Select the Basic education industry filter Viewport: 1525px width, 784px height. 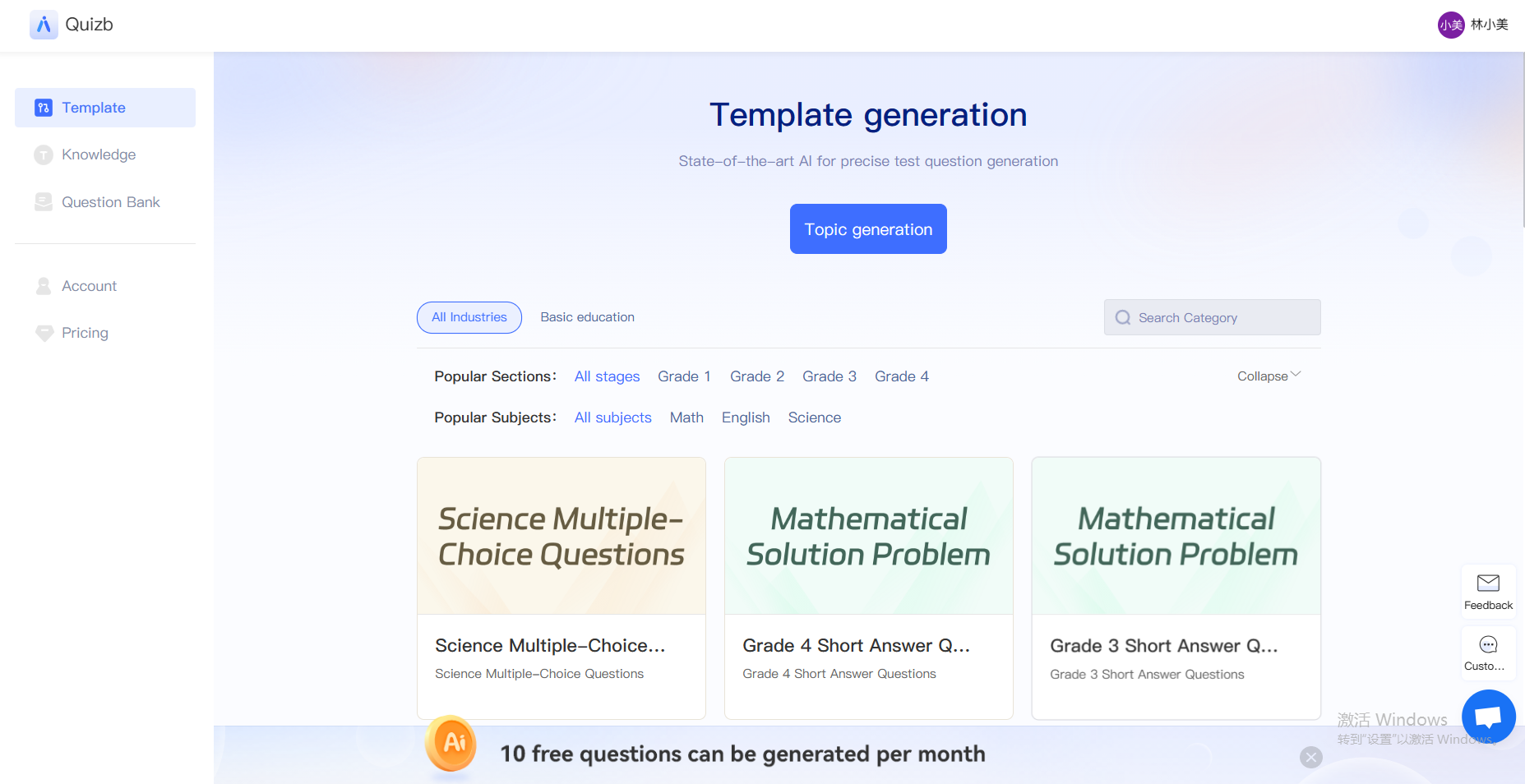(x=587, y=317)
